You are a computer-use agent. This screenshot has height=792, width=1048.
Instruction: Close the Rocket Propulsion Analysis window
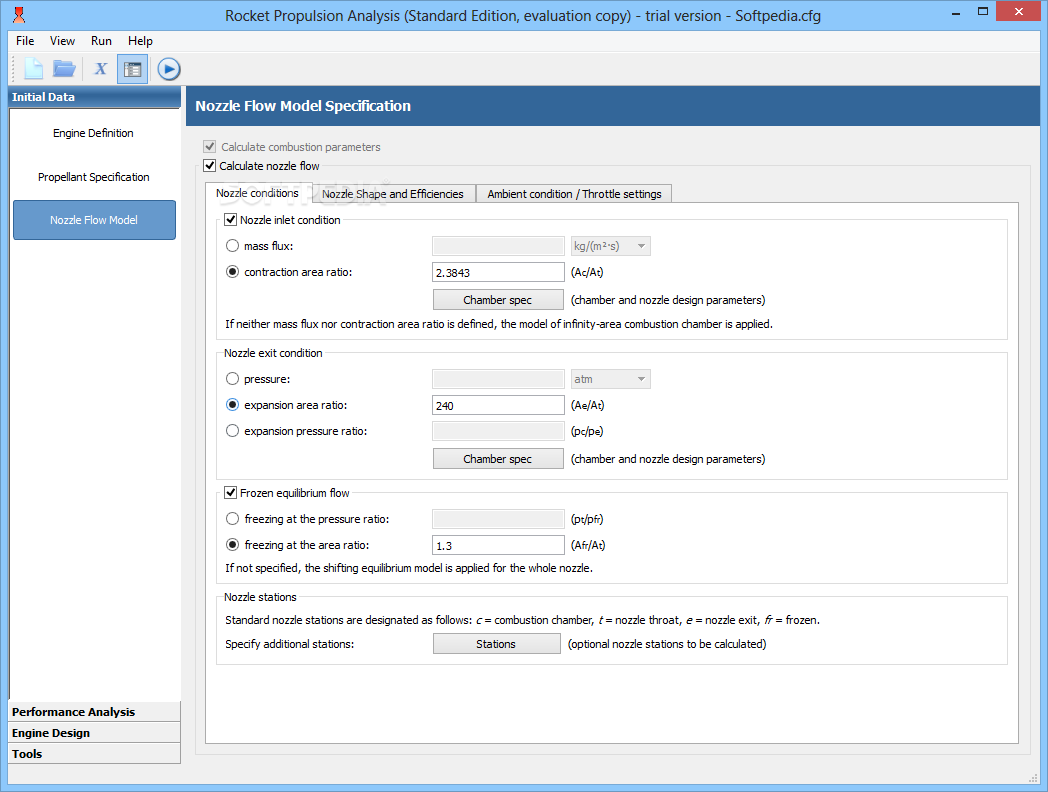tap(1018, 11)
